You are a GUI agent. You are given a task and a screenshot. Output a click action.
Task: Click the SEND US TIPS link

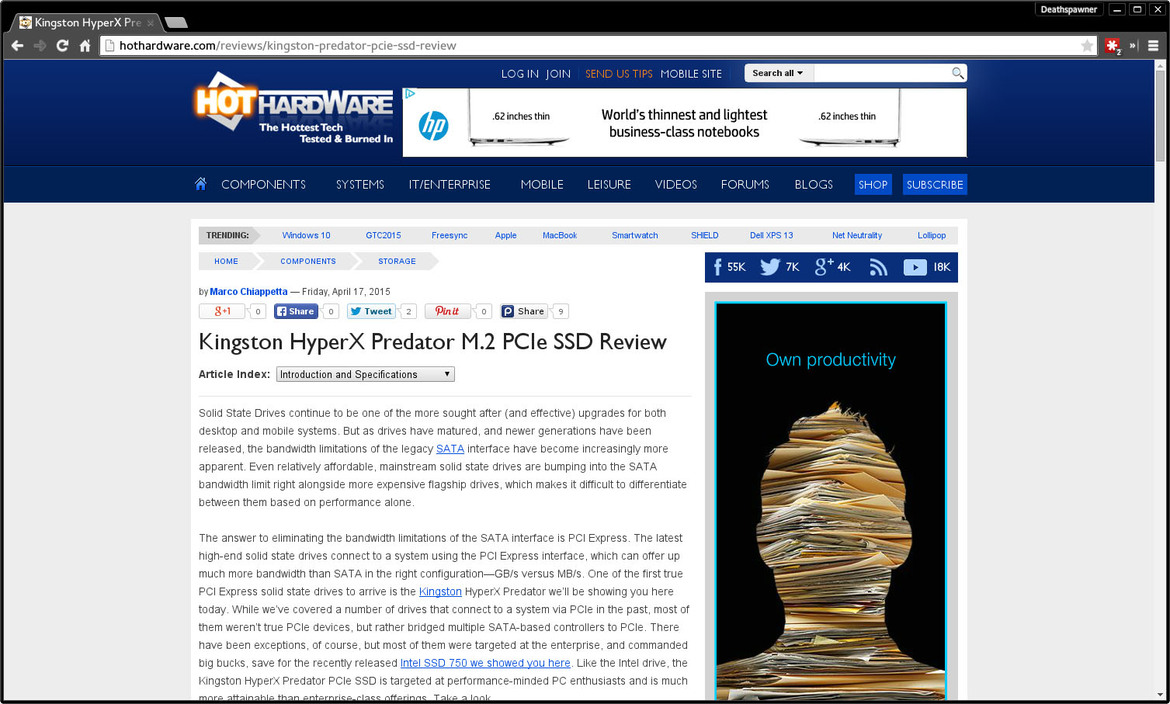pyautogui.click(x=619, y=74)
